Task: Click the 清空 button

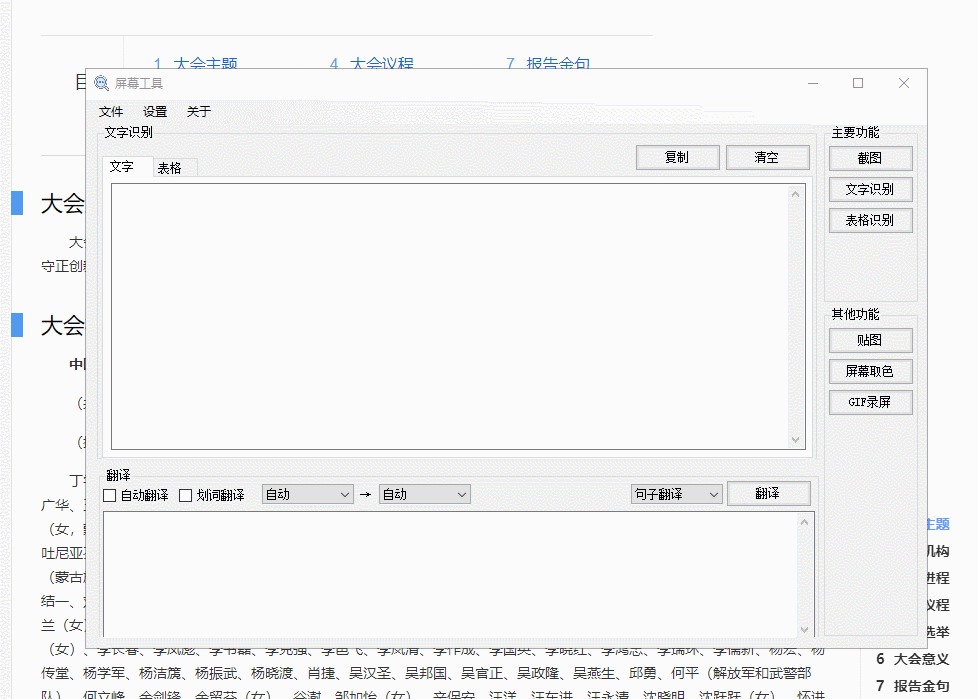Action: (767, 158)
